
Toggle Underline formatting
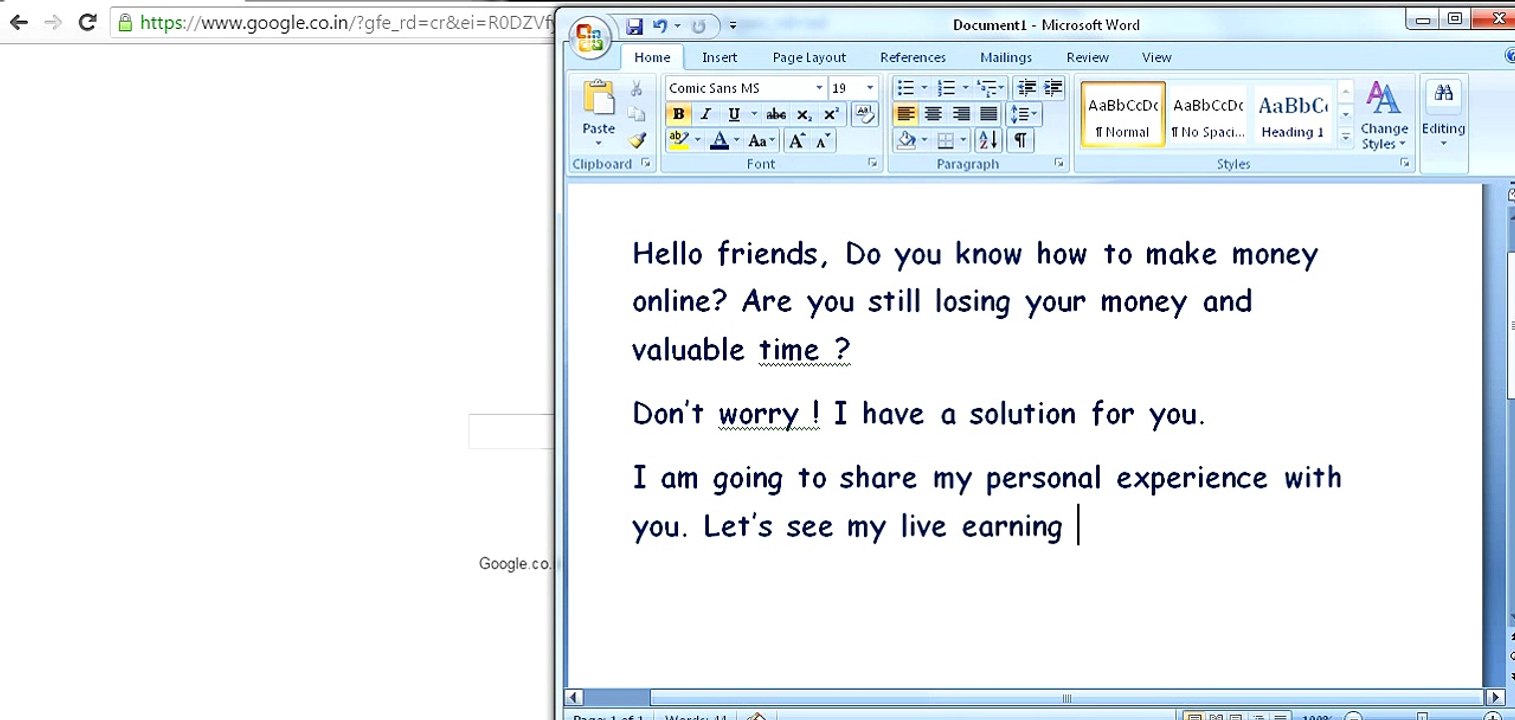tap(734, 114)
